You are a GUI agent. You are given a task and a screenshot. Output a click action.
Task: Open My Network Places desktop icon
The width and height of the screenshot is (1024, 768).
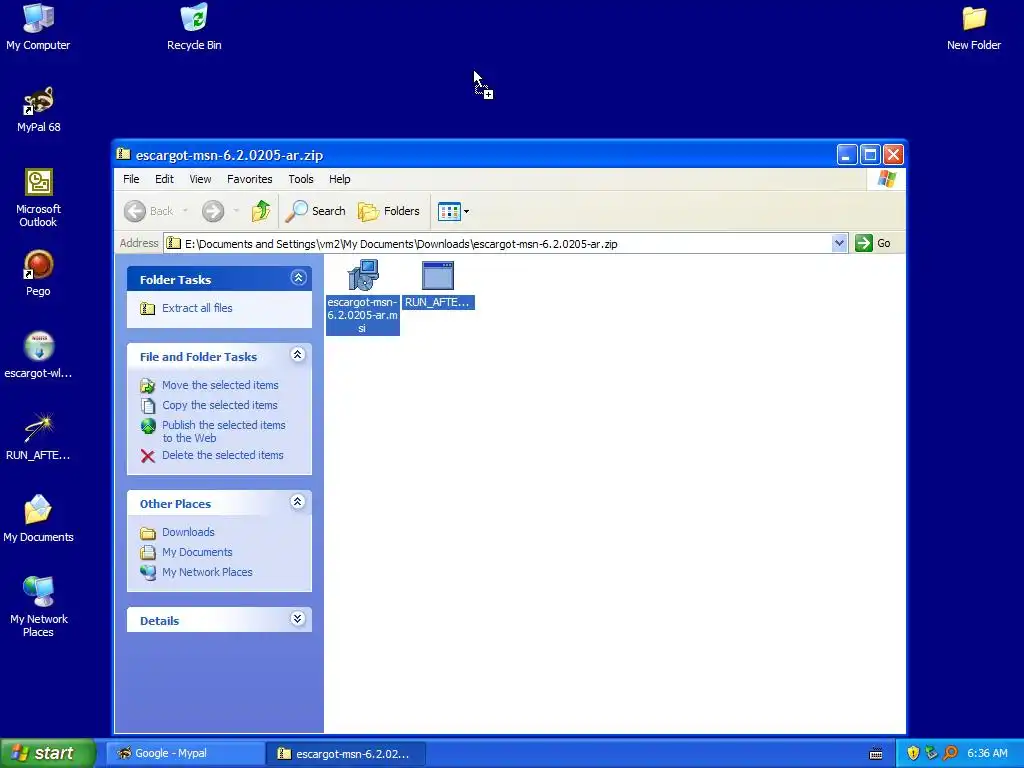click(39, 607)
